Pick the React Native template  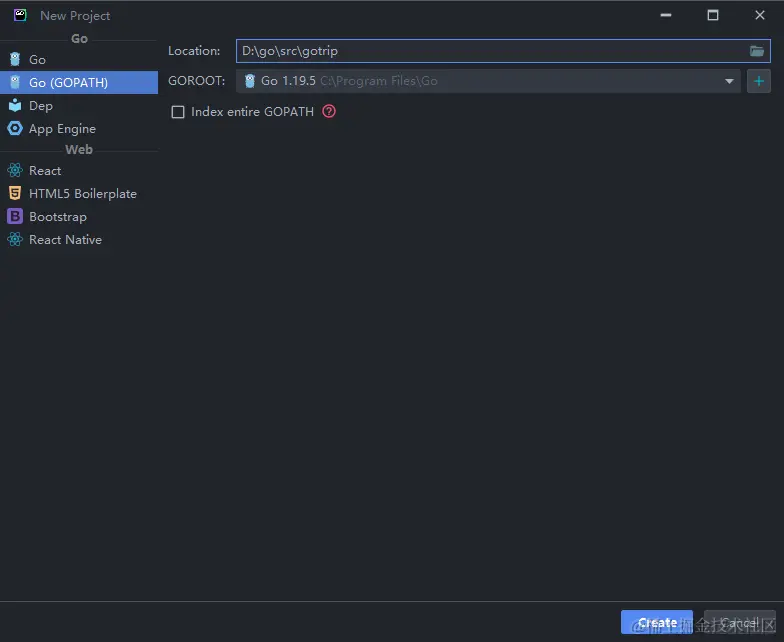(78, 240)
